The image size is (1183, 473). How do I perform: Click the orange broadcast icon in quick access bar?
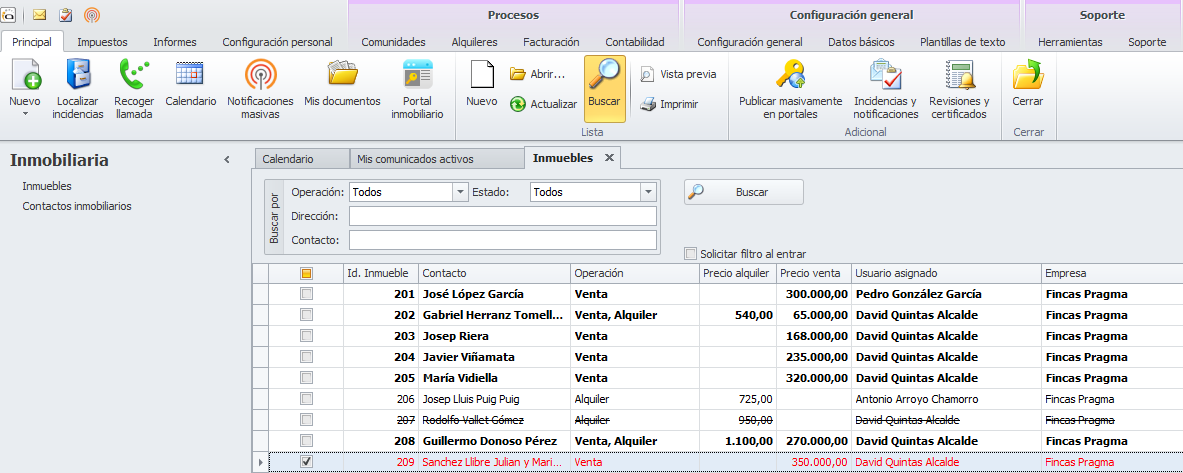(91, 14)
